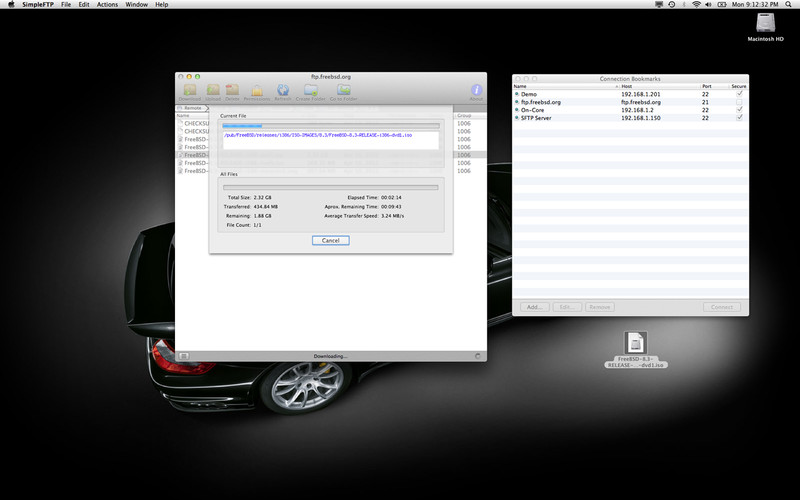The image size is (800, 500).
Task: Click the Refresh toolbar icon
Action: [283, 91]
